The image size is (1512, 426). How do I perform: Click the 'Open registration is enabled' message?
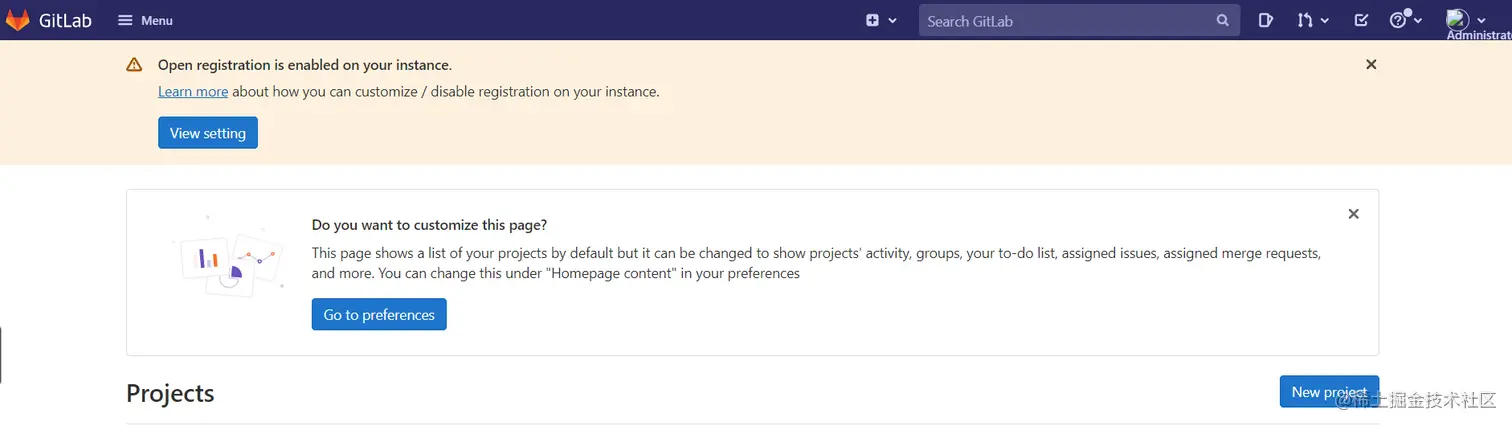305,65
